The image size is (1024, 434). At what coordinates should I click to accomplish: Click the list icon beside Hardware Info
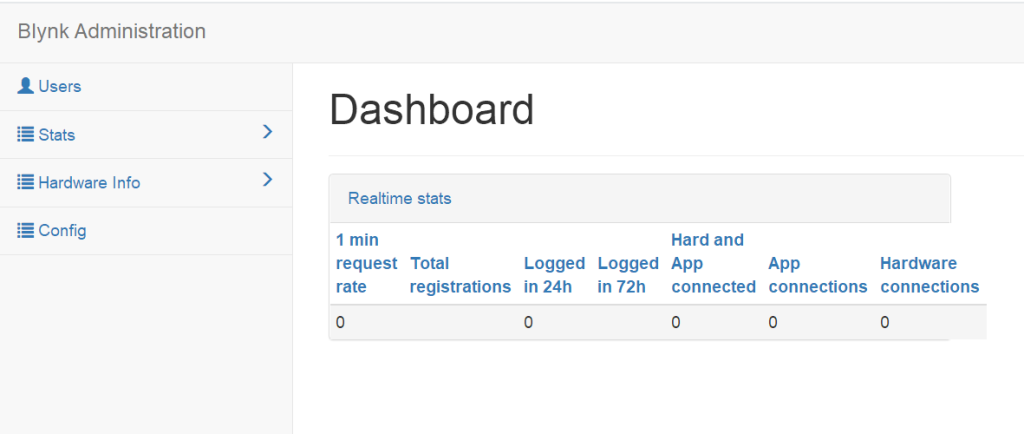pos(26,182)
